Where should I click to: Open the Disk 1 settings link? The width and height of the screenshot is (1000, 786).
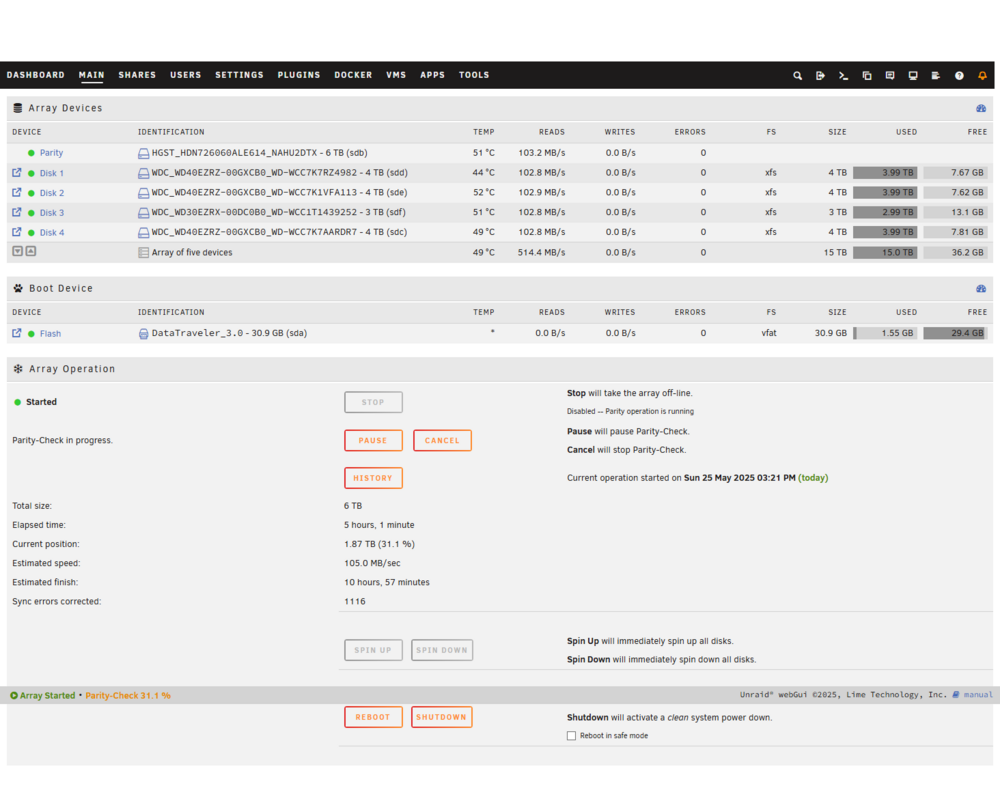(52, 174)
